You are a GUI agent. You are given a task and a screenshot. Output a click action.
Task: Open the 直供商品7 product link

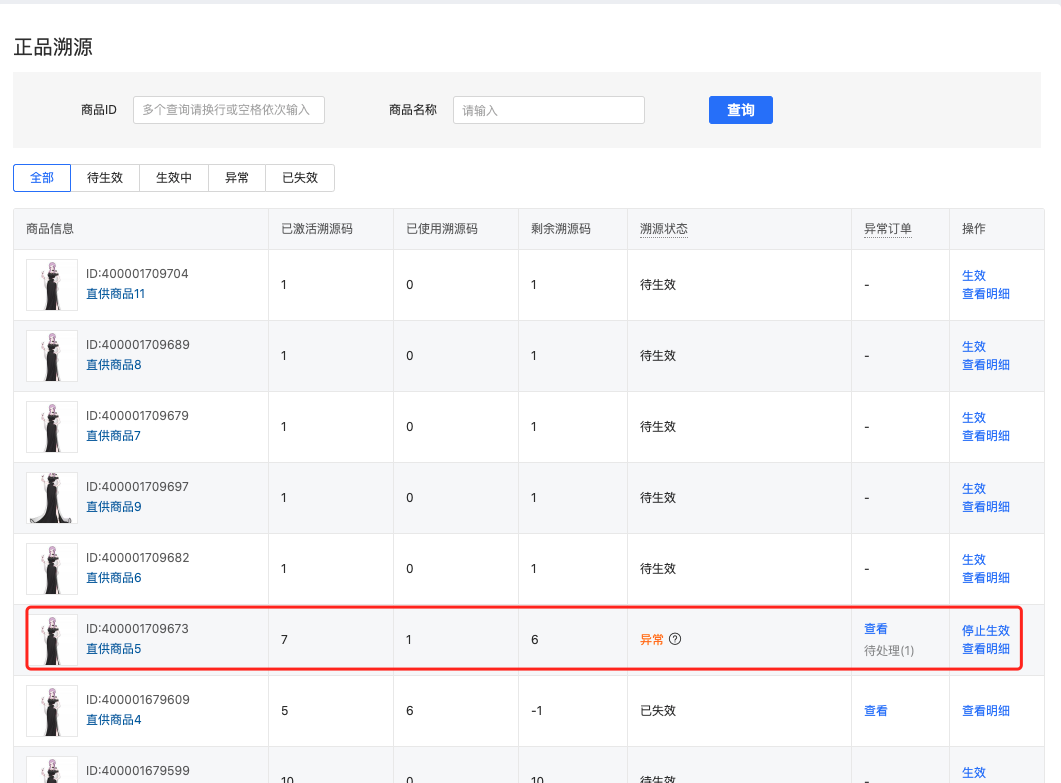pos(114,436)
